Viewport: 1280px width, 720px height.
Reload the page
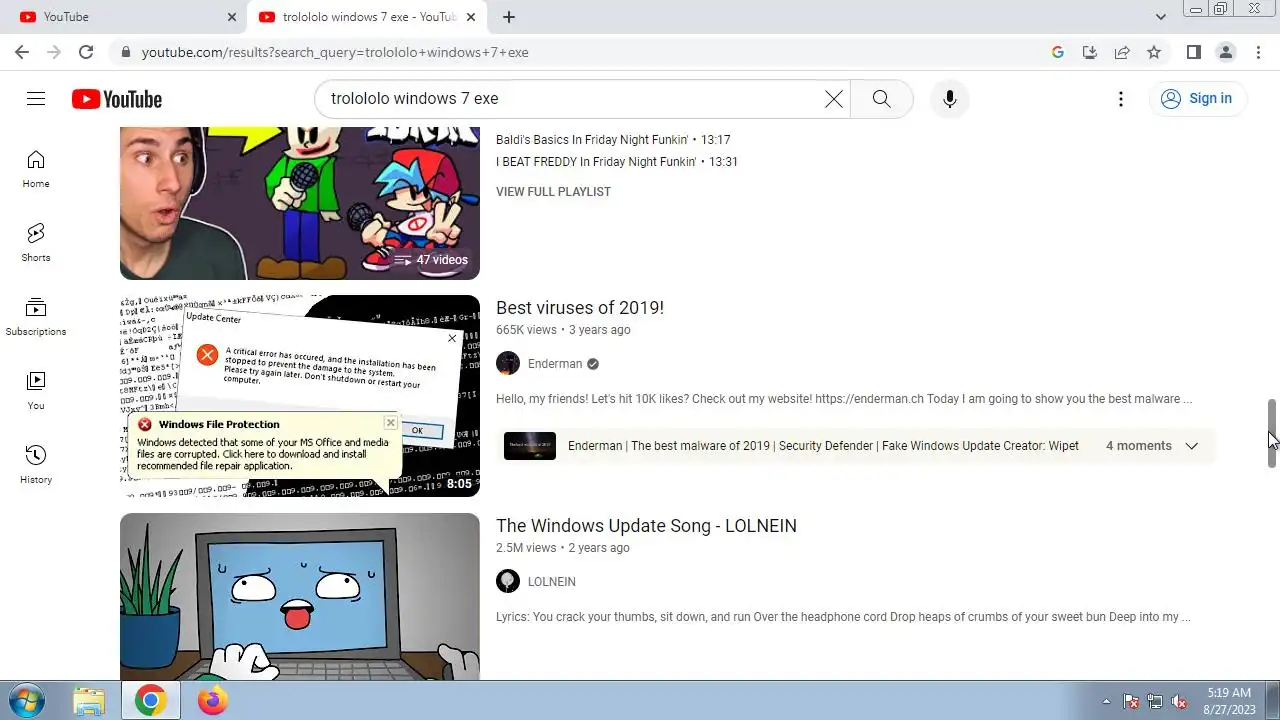tap(86, 52)
